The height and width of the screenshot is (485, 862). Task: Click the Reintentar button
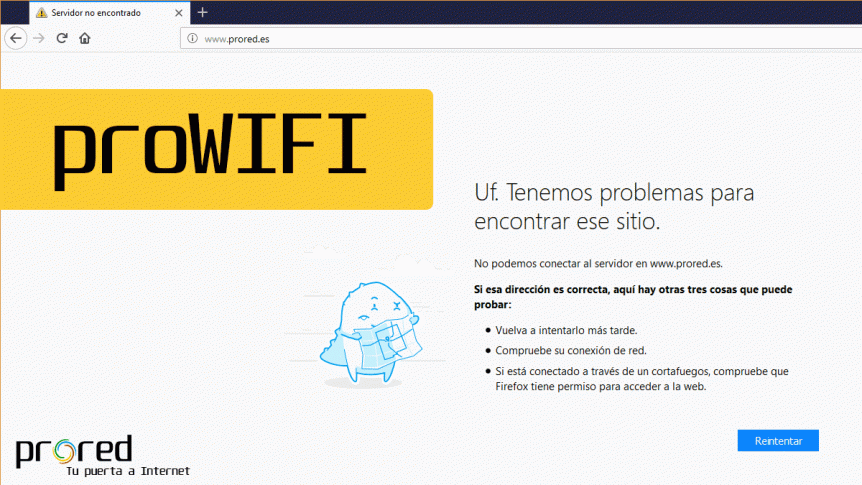[x=778, y=440]
